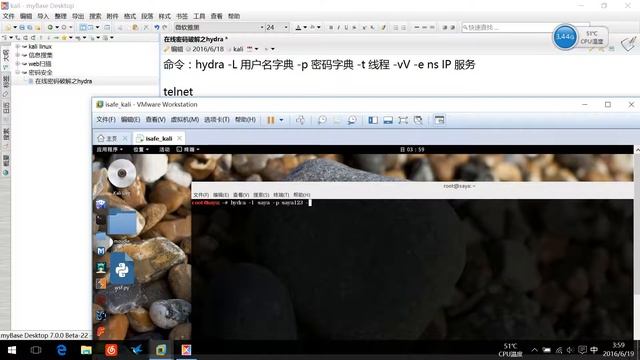Click the myBase icon on the taskbar
The height and width of the screenshot is (360, 640).
point(186,350)
